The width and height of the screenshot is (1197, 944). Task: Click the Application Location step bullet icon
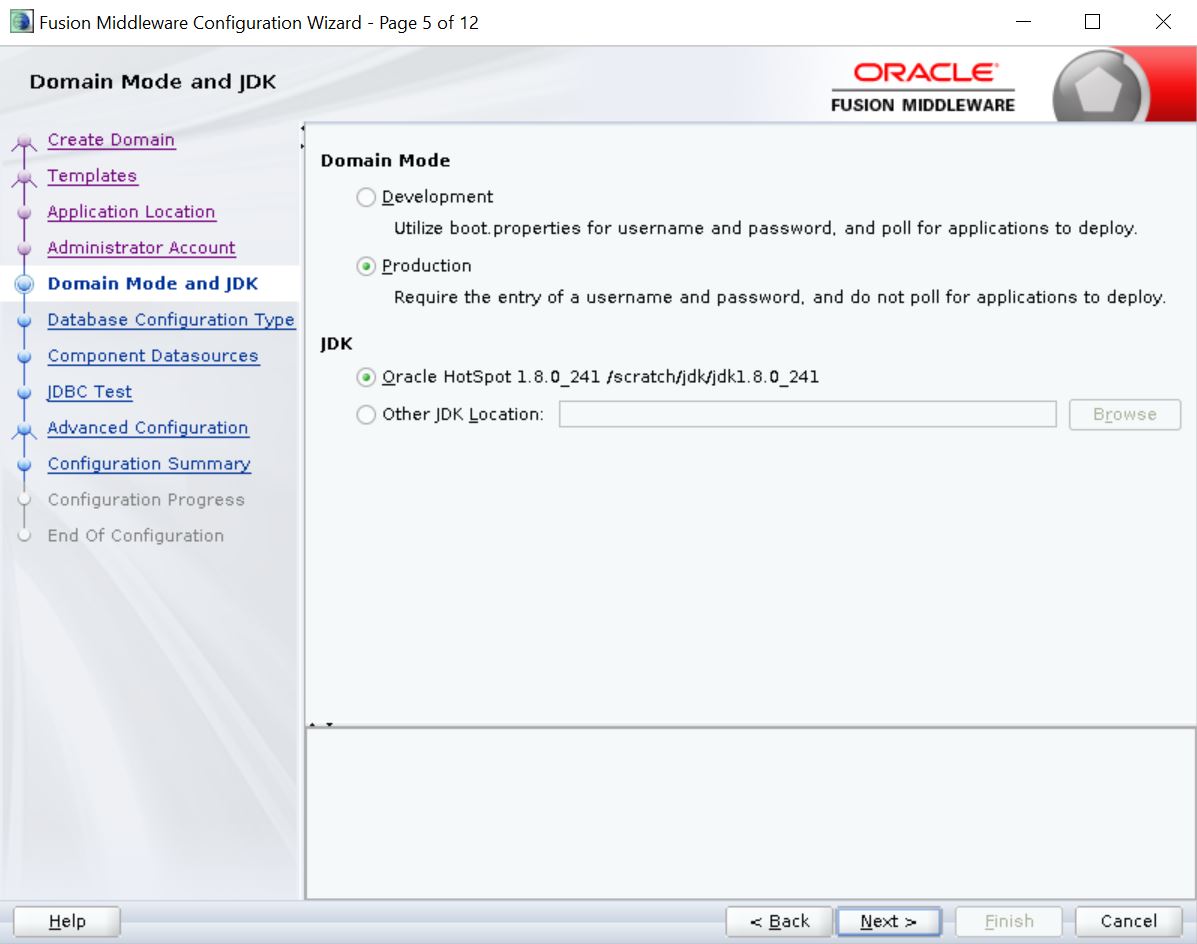24,212
